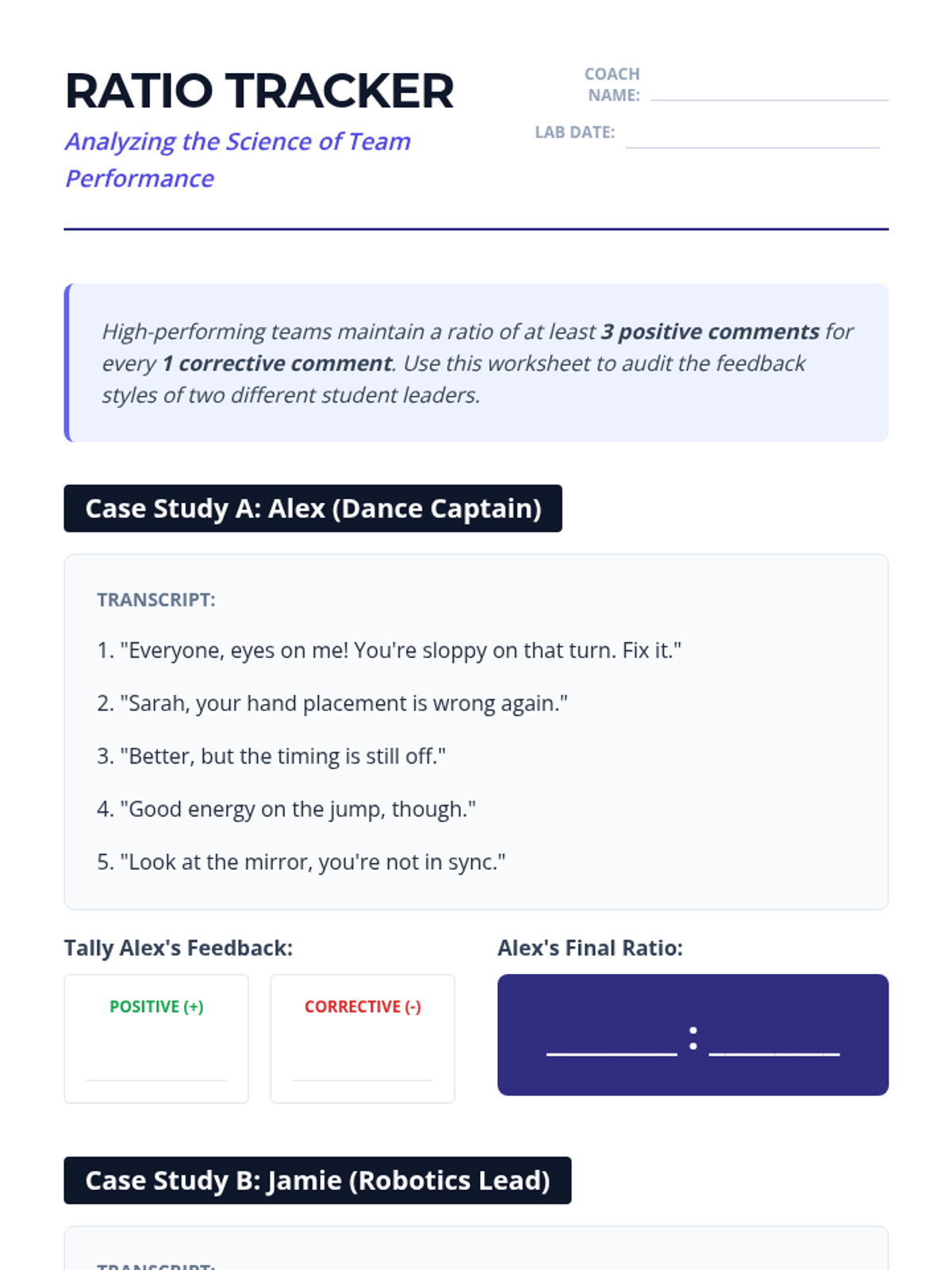The height and width of the screenshot is (1270, 952).
Task: Select transcript line 5 about the mirror
Action: pos(301,861)
